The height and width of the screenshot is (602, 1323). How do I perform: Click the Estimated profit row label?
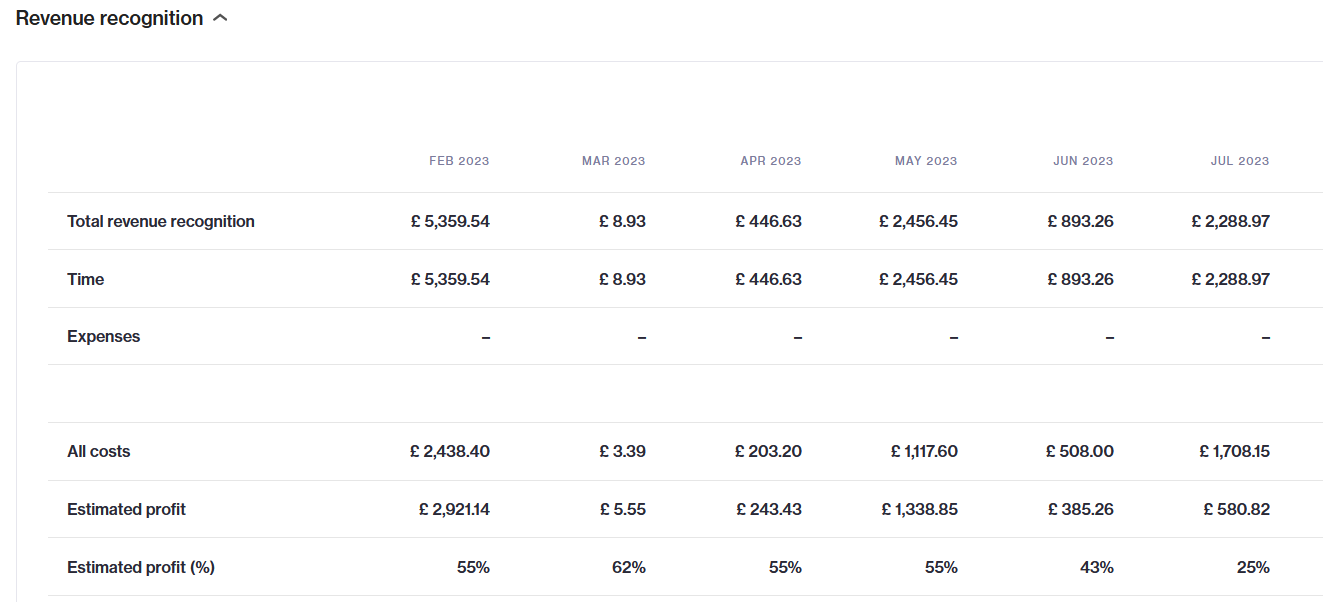[x=127, y=510]
